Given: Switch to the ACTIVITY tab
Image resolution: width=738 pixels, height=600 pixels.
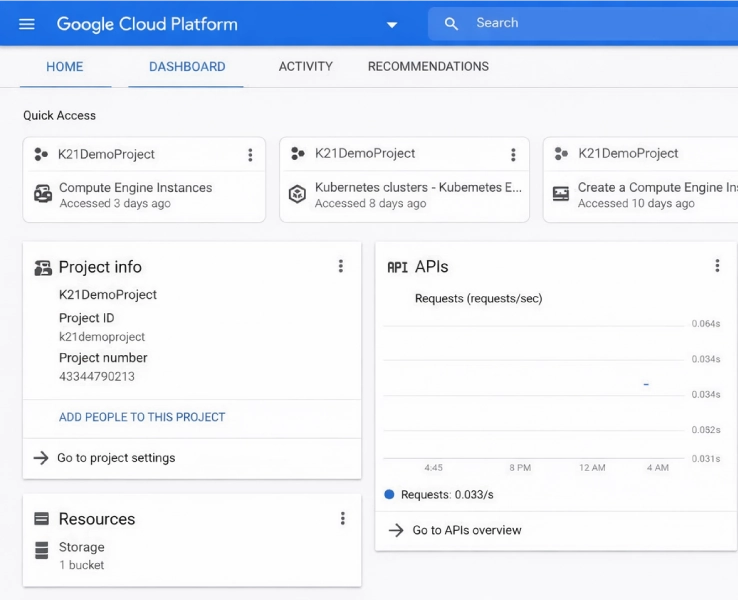Looking at the screenshot, I should point(305,66).
